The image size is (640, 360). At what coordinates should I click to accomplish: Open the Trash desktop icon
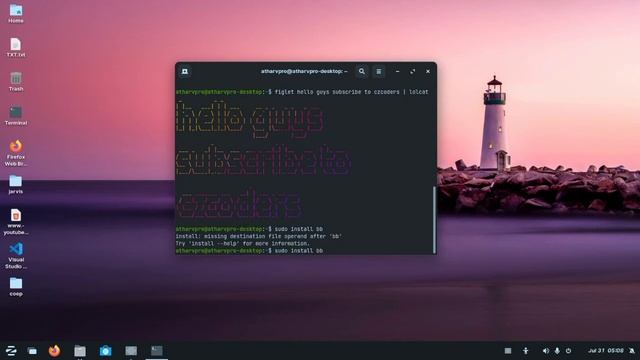click(x=16, y=82)
